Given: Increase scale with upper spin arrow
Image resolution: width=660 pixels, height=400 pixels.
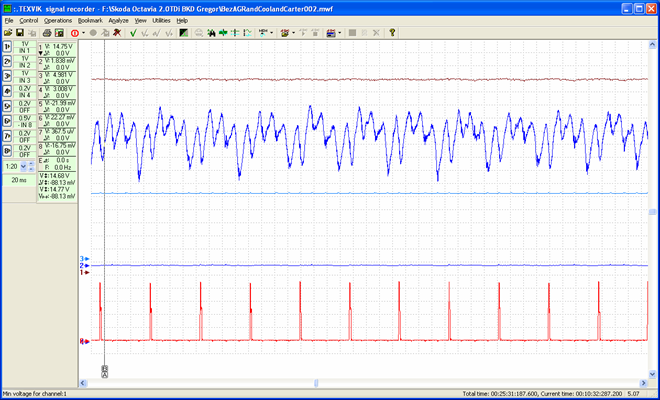Looking at the screenshot, I should [31, 164].
